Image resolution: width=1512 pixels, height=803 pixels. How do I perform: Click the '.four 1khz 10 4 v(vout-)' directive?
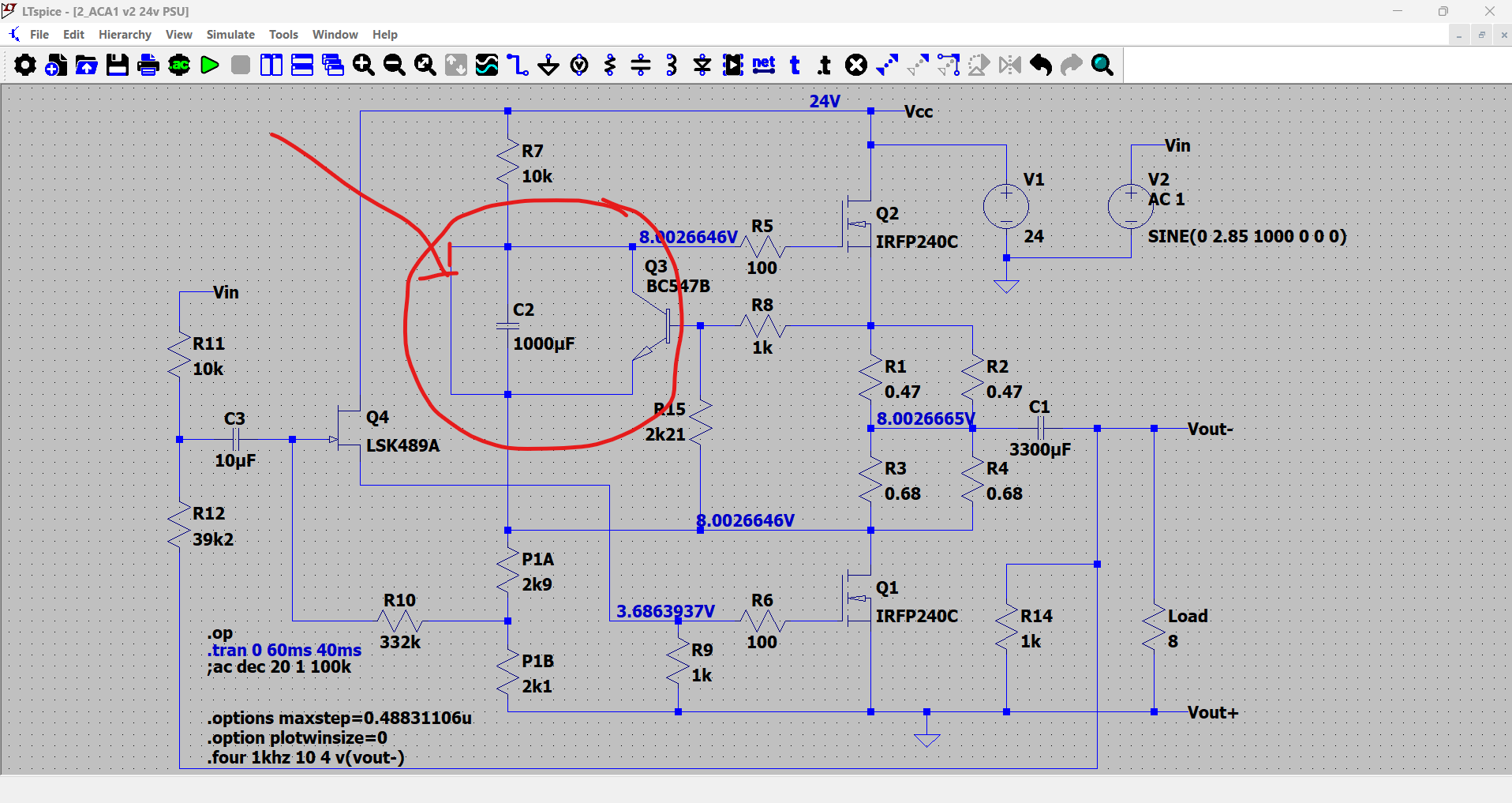pyautogui.click(x=306, y=758)
